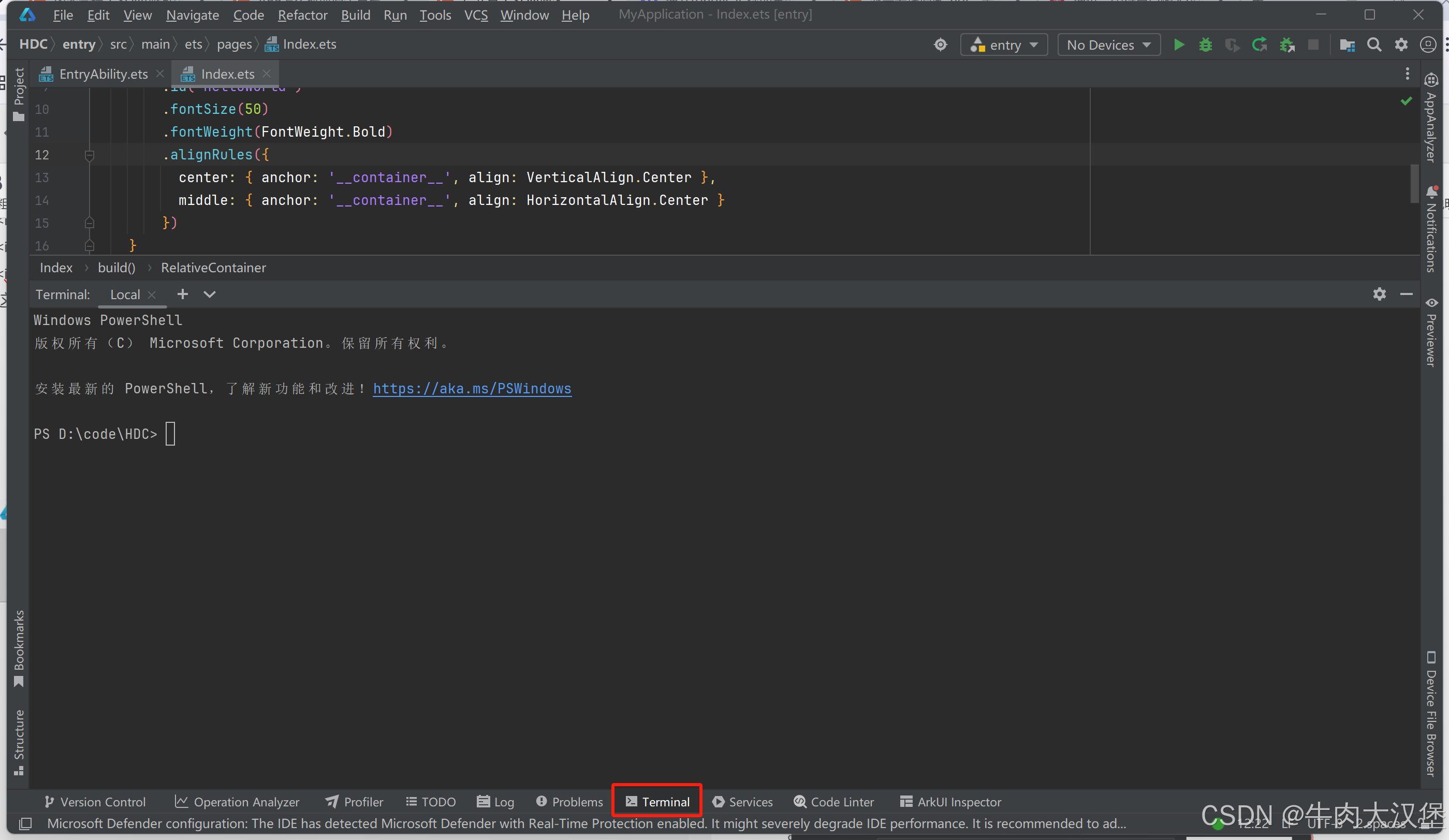Image resolution: width=1449 pixels, height=840 pixels.
Task: Close the EntryAbility.ets tab
Action: coord(160,73)
